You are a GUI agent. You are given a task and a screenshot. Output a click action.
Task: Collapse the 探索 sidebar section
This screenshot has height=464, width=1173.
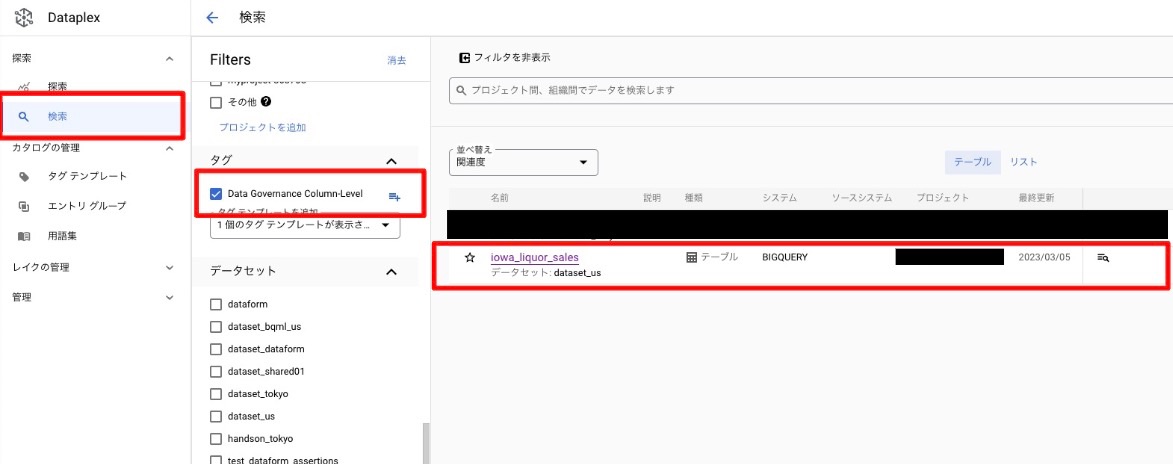point(169,58)
